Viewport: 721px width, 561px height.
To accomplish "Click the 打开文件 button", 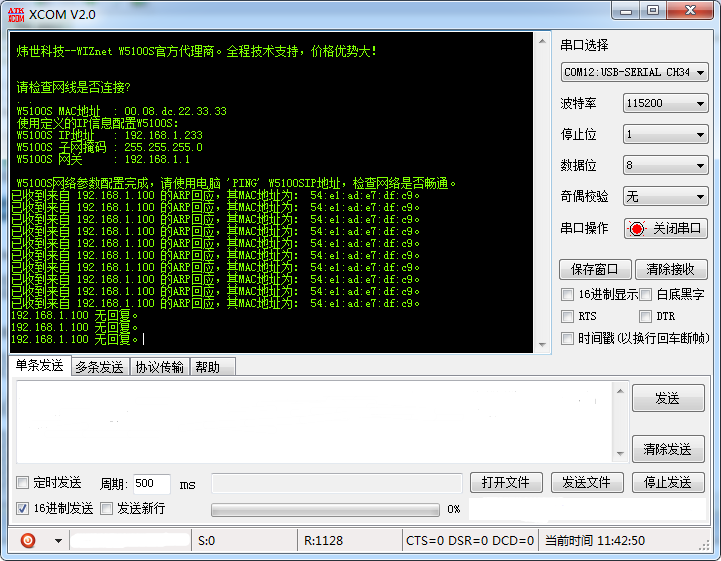I will pyautogui.click(x=506, y=482).
